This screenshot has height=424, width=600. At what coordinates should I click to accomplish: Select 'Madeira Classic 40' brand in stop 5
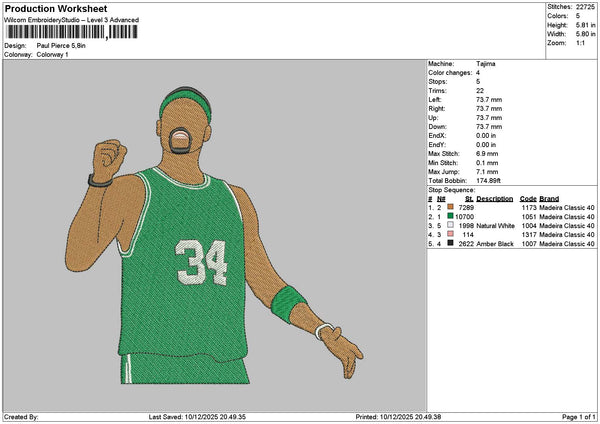pos(567,244)
